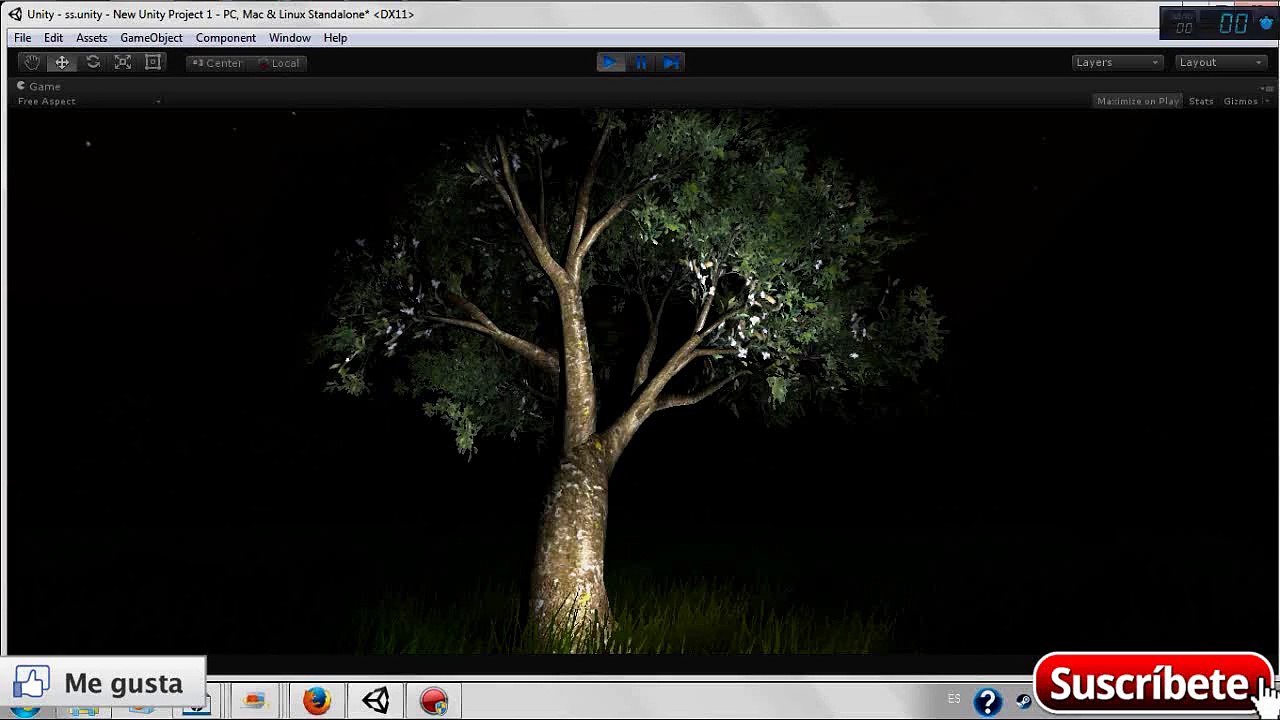Image resolution: width=1280 pixels, height=720 pixels.
Task: Open the Window menu
Action: pyautogui.click(x=289, y=38)
